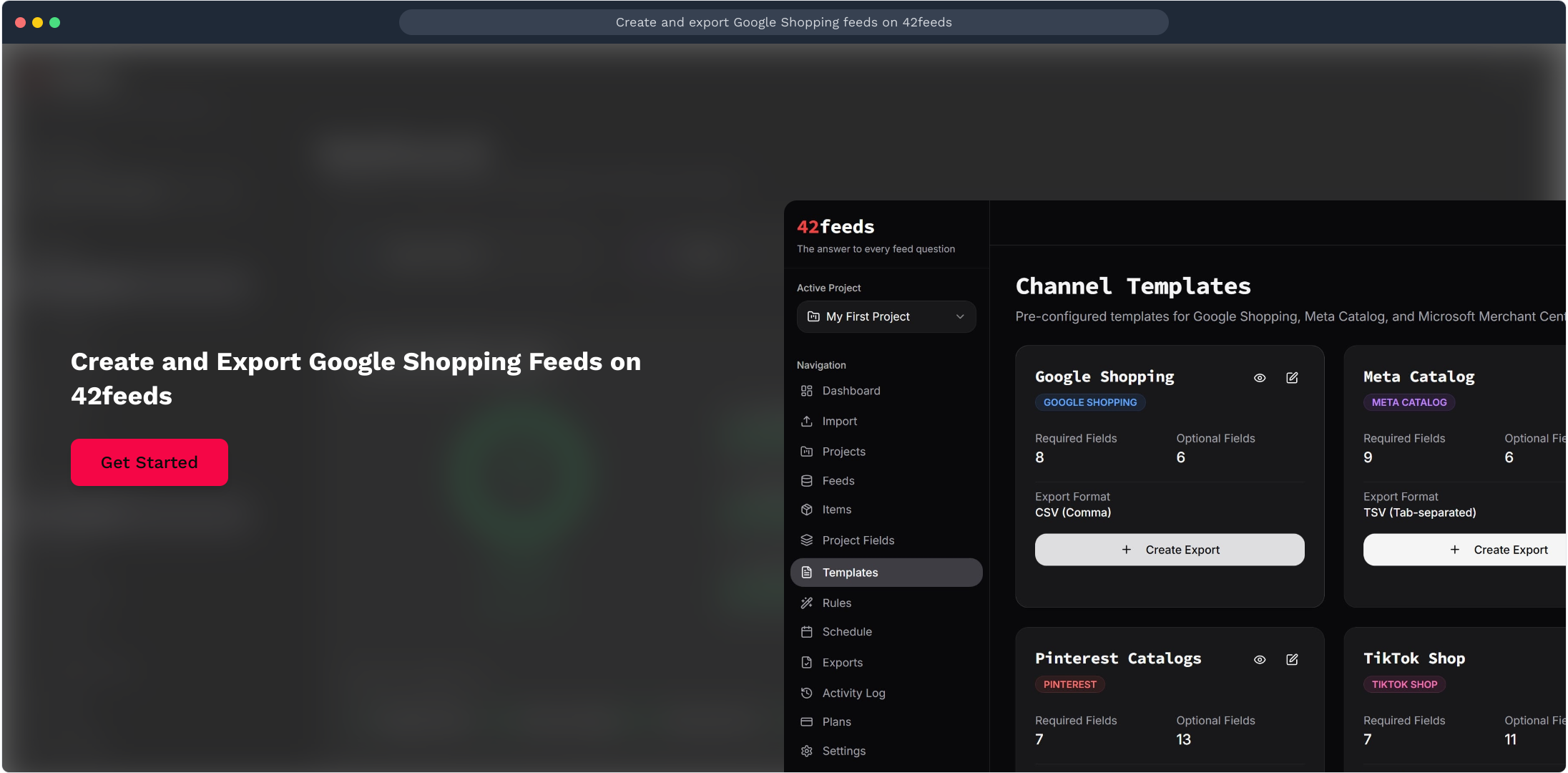Edit the Pinterest Catalogs template
1568x773 pixels.
(1292, 660)
